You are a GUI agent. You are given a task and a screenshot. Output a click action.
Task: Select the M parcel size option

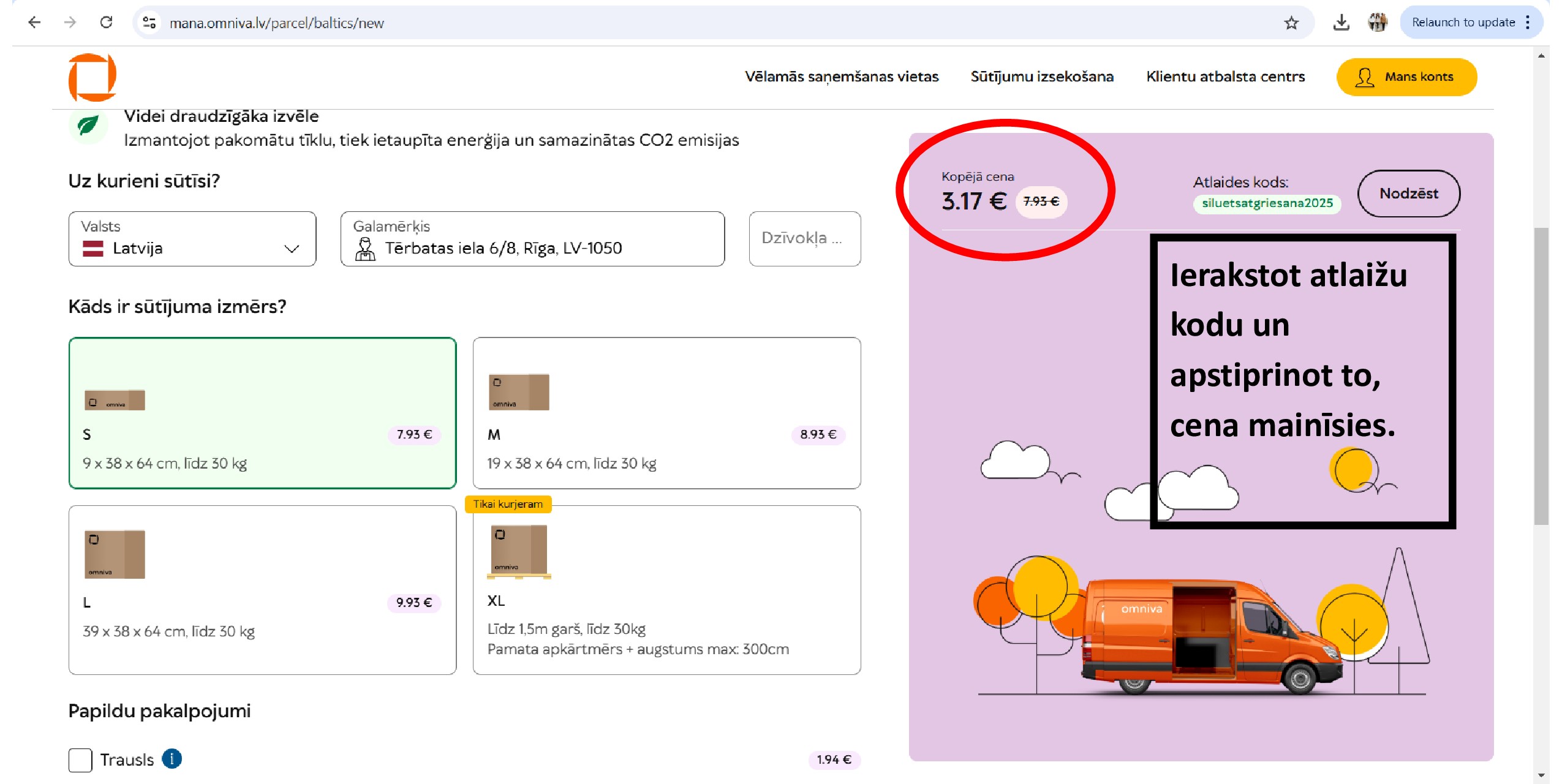[666, 413]
